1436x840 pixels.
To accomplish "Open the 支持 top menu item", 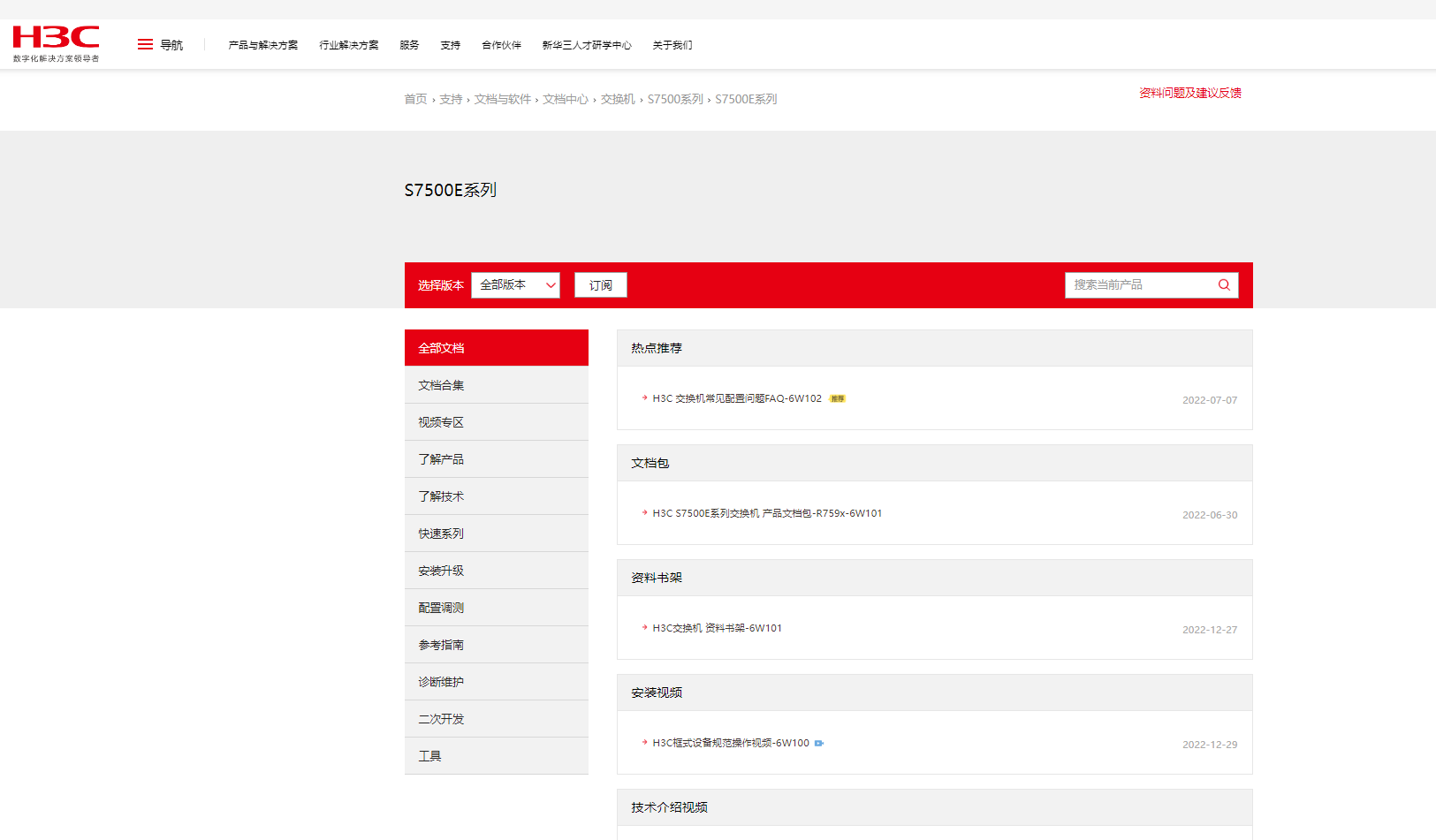I will tap(451, 45).
